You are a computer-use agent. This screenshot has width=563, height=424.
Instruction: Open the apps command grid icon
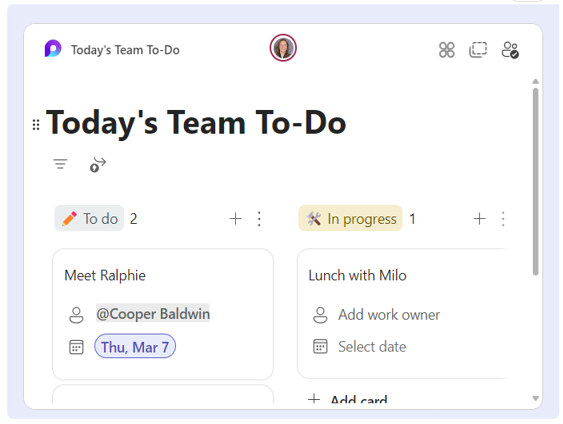tap(447, 50)
